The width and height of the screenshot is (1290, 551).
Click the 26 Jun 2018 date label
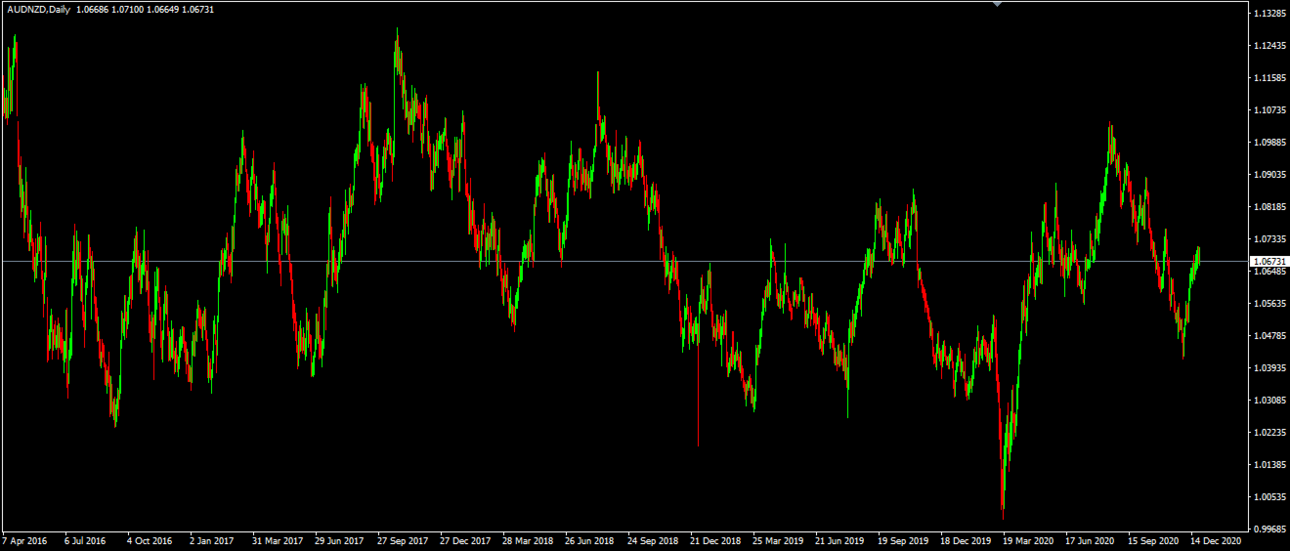(589, 541)
